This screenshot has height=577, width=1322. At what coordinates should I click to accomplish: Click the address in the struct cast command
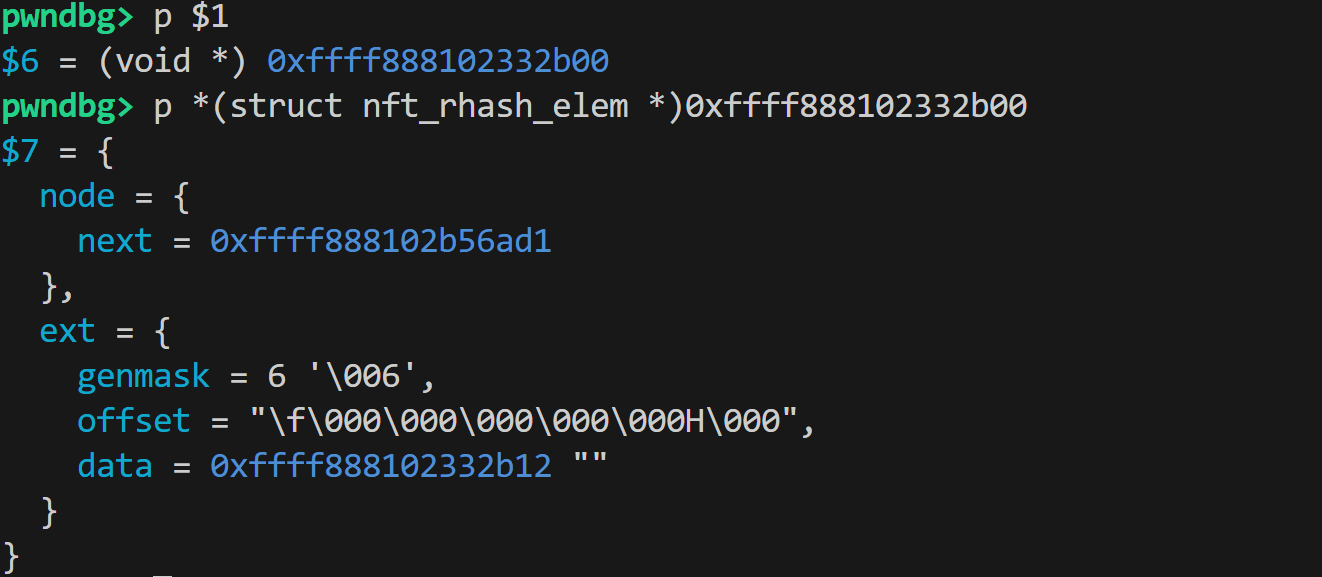(855, 107)
